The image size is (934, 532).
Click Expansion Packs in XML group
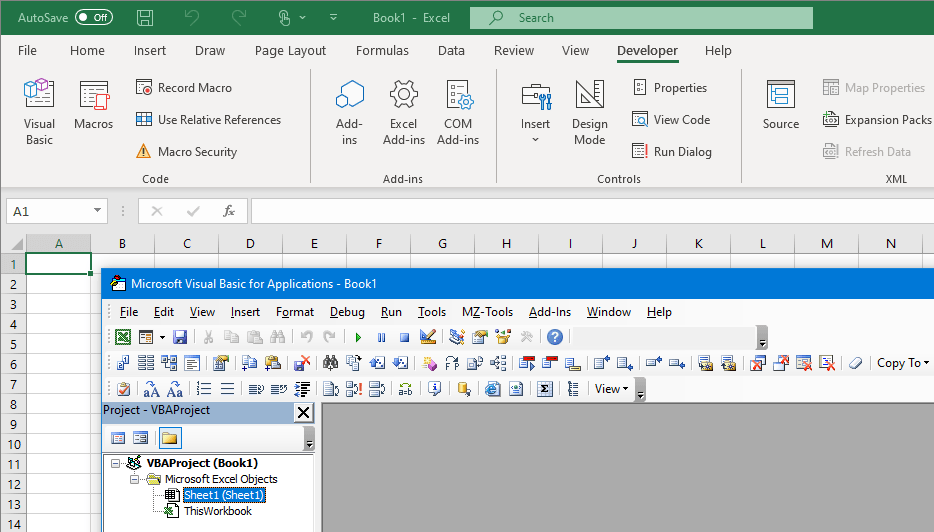pos(877,120)
